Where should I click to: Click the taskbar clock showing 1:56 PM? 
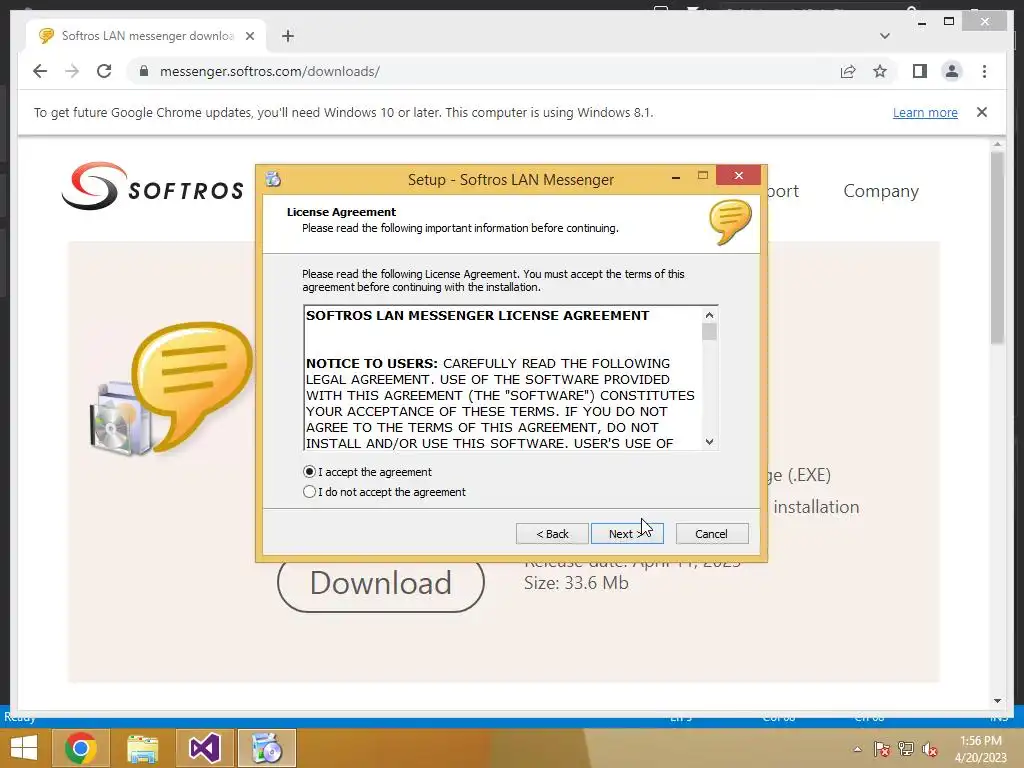(x=980, y=749)
